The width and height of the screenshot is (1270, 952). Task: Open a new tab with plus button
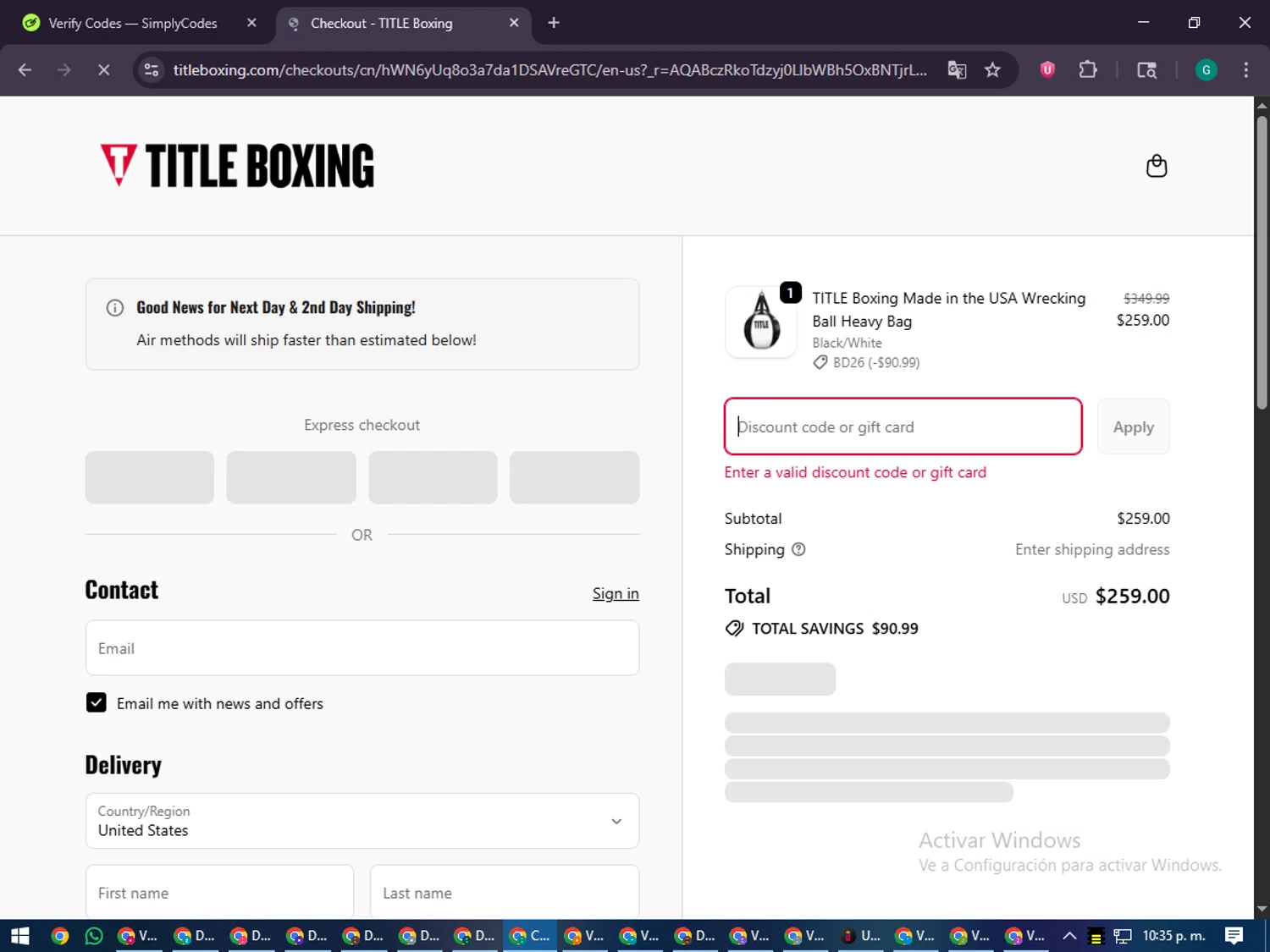(554, 23)
